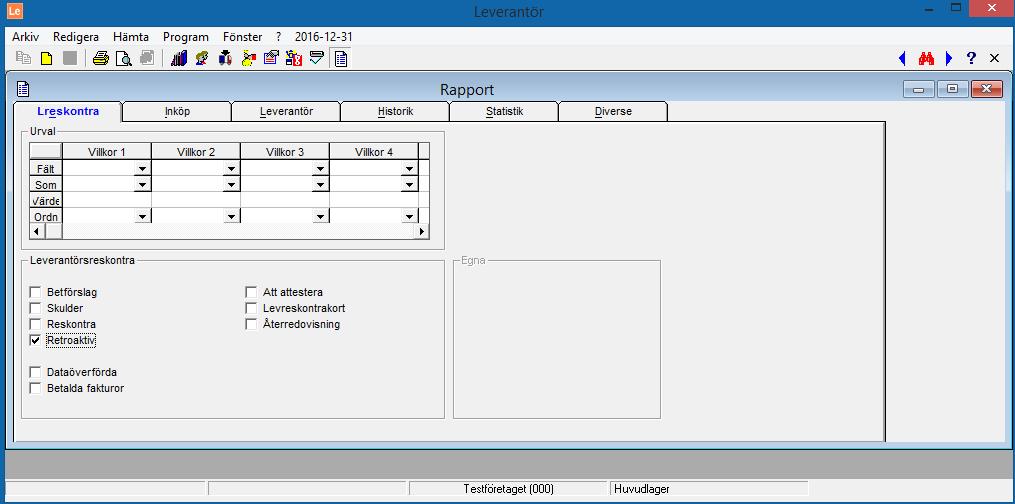
Task: Open the Program menu
Action: click(186, 37)
